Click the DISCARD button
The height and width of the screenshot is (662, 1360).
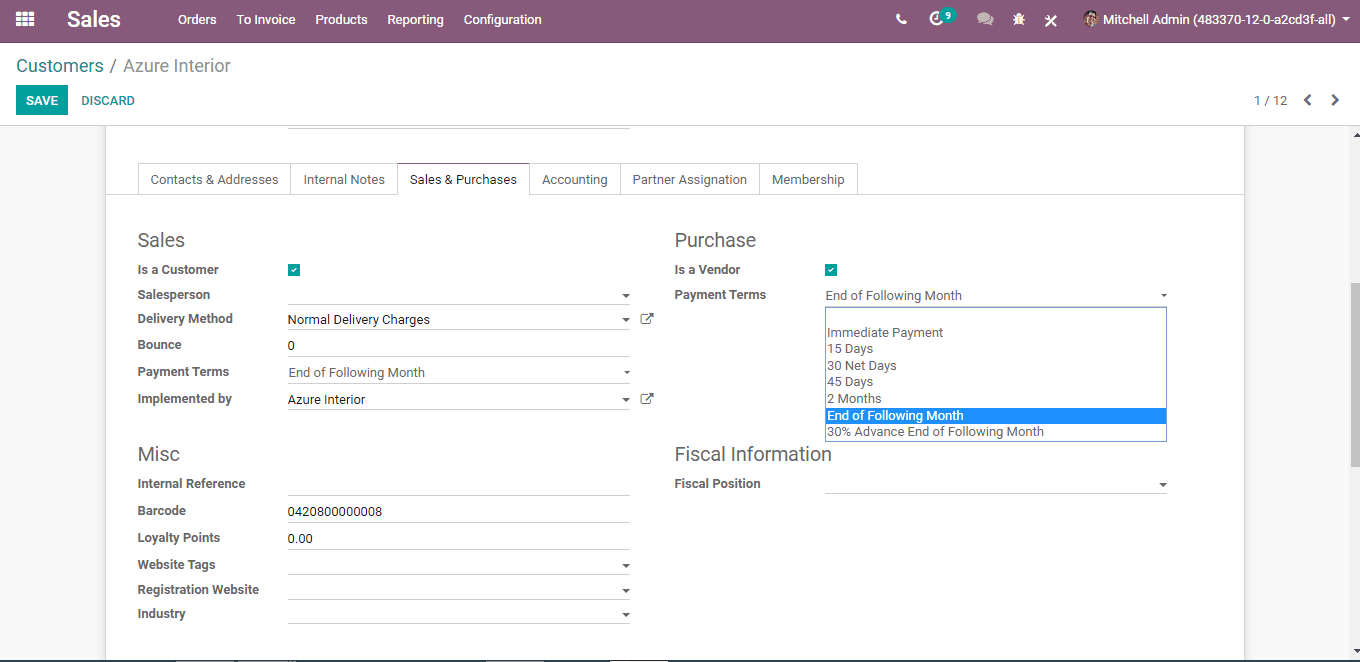[x=108, y=100]
